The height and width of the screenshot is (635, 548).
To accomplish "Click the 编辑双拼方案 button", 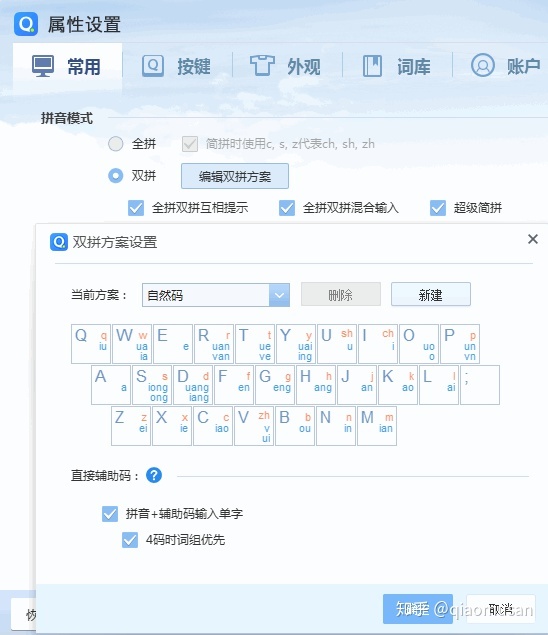I will (x=235, y=176).
